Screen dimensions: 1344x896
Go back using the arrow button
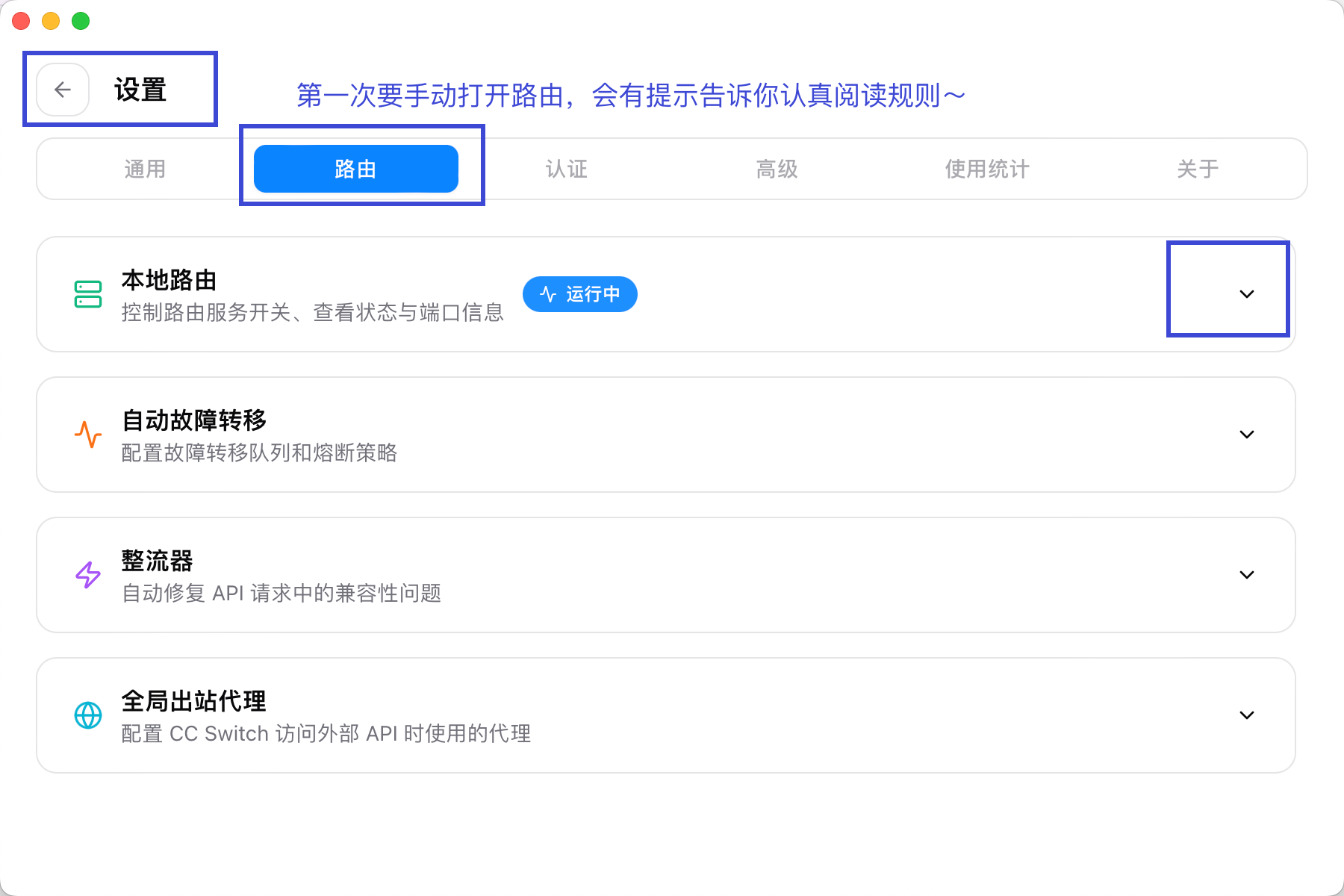coord(63,90)
